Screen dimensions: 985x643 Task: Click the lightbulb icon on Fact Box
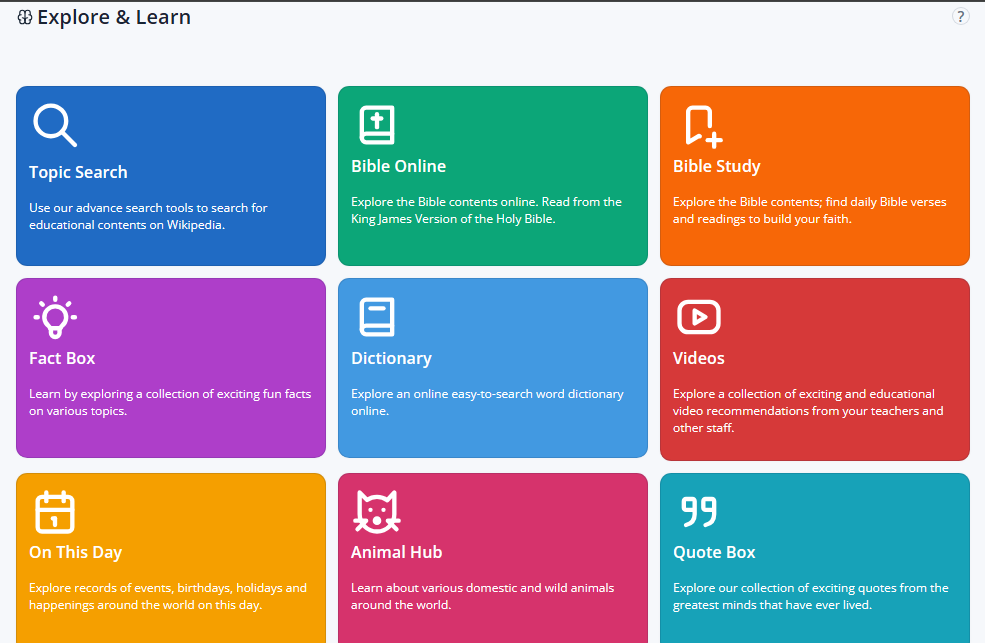[55, 317]
